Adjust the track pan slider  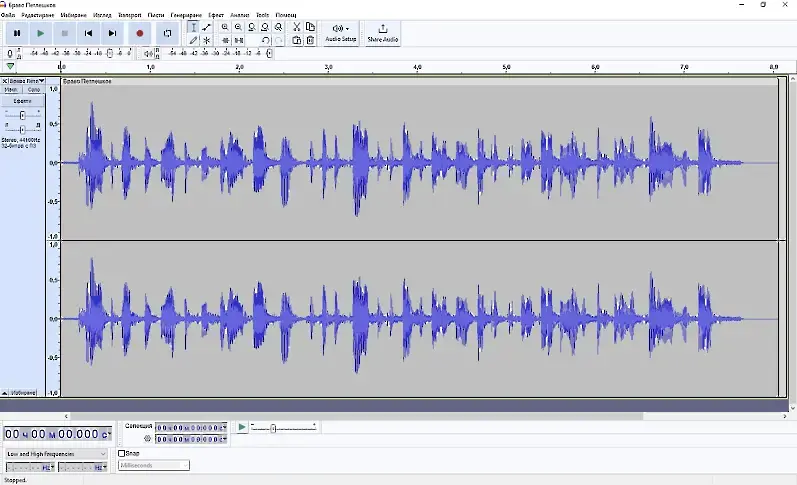(x=22, y=130)
